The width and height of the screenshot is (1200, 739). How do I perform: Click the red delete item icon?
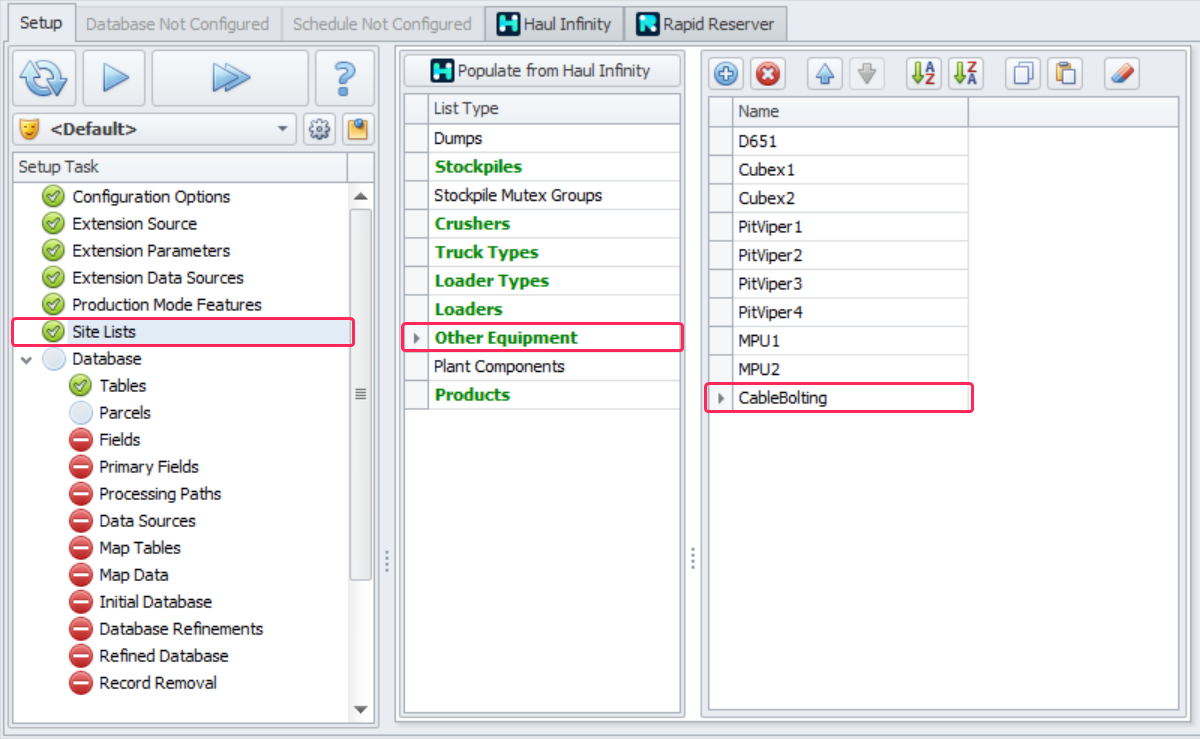tap(768, 74)
